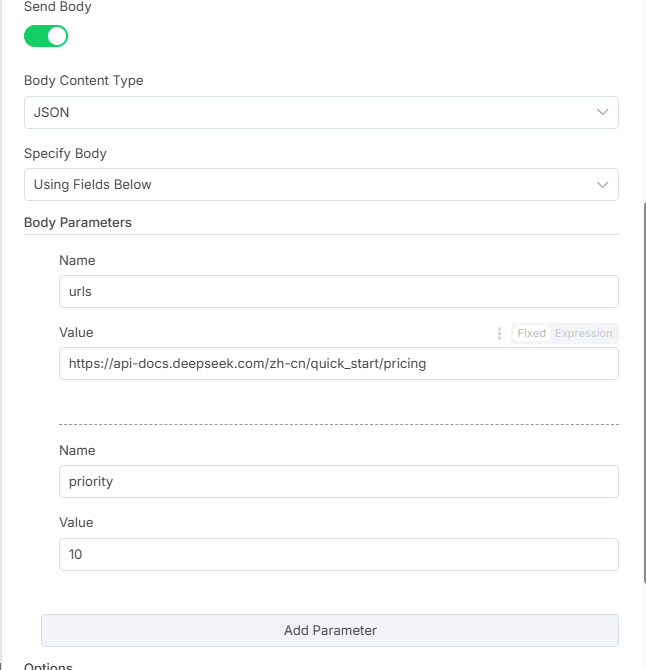Click the chevron on the Specify Body selector
646x670 pixels.
click(x=602, y=184)
